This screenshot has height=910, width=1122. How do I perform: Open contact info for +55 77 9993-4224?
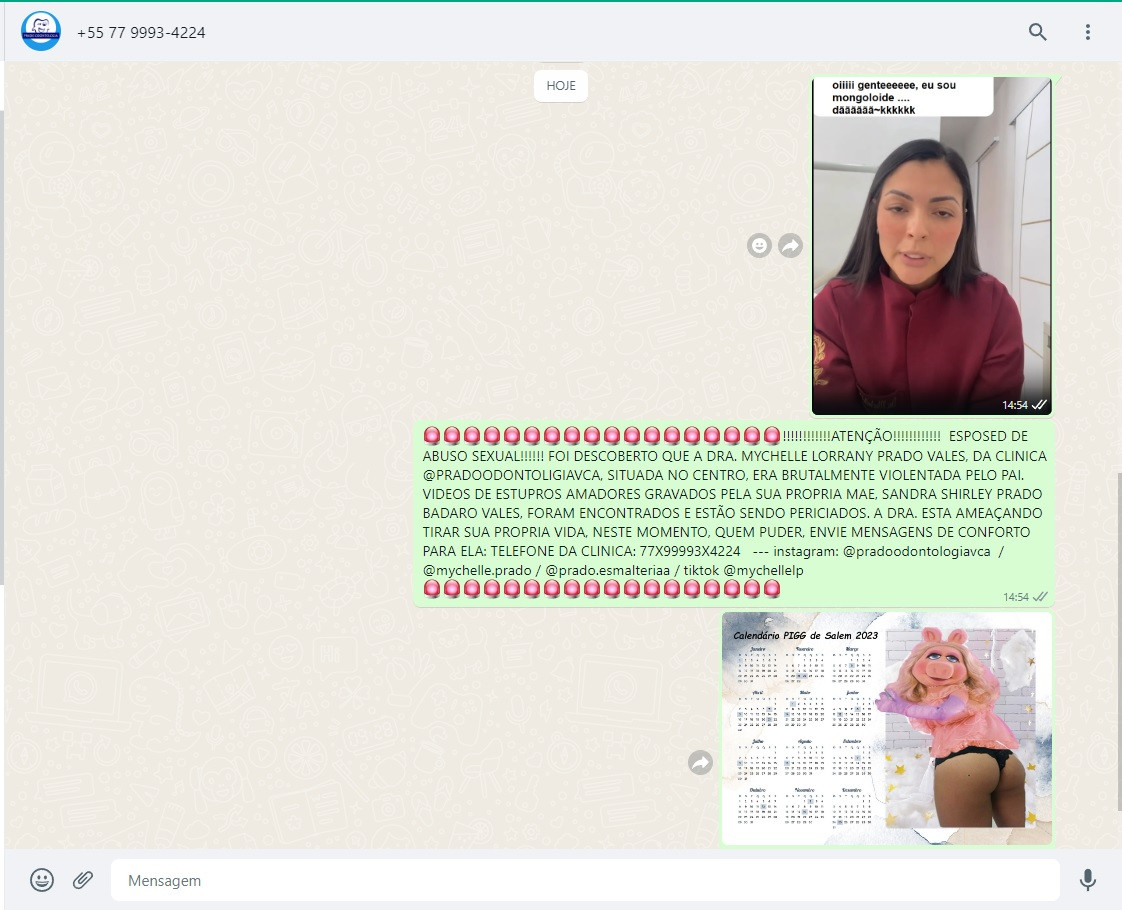[141, 33]
